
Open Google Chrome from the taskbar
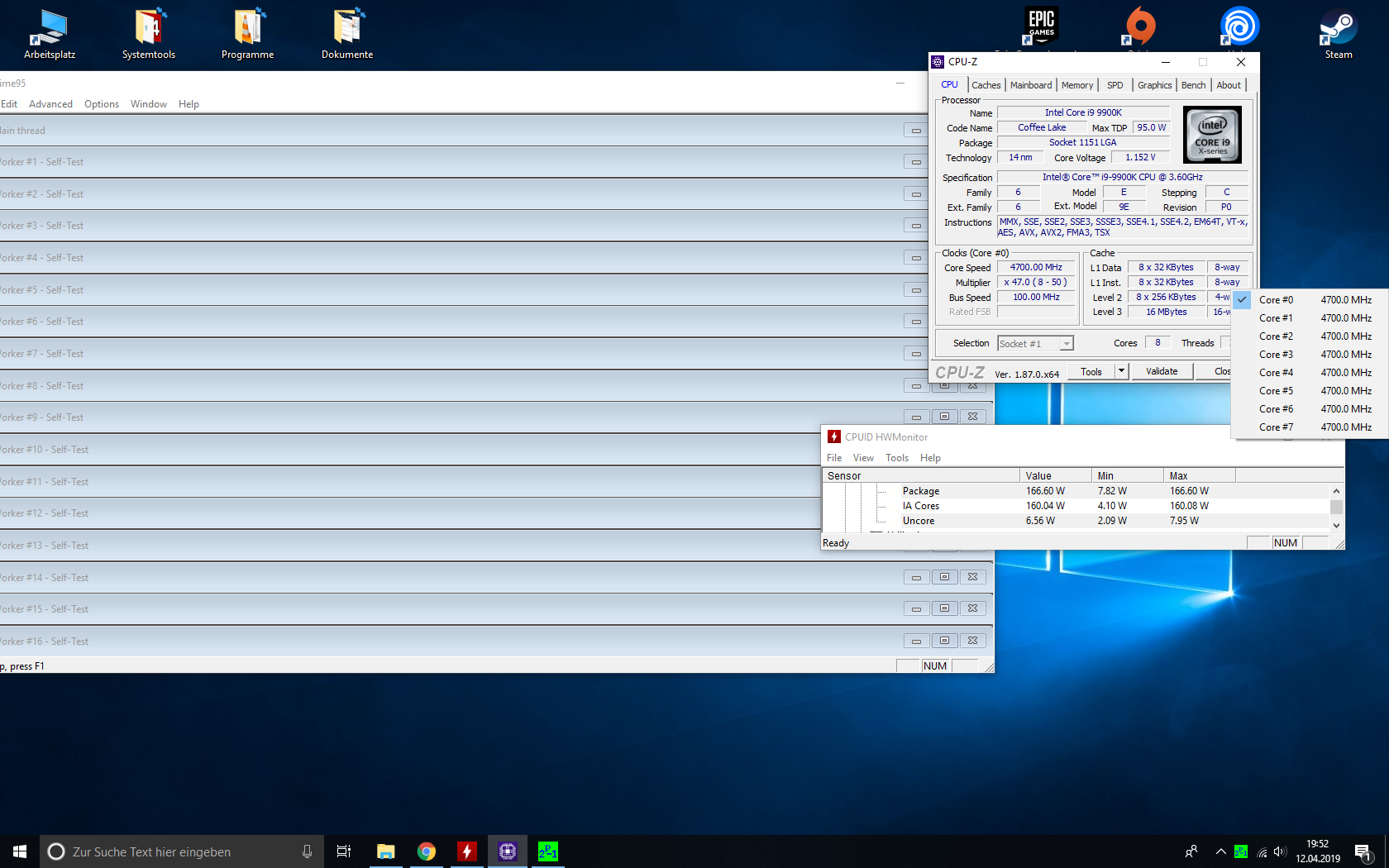tap(427, 851)
